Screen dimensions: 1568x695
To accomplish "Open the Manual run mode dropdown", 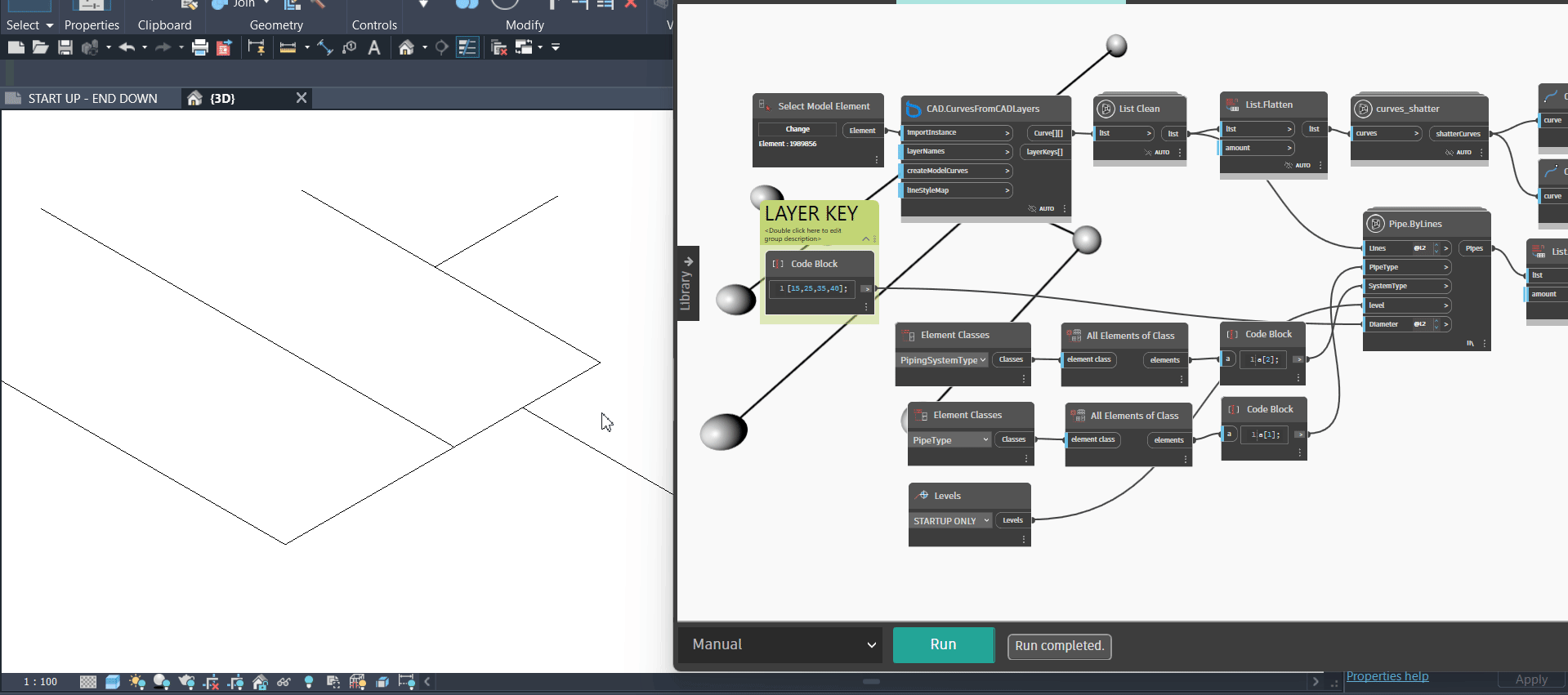I will pos(782,644).
